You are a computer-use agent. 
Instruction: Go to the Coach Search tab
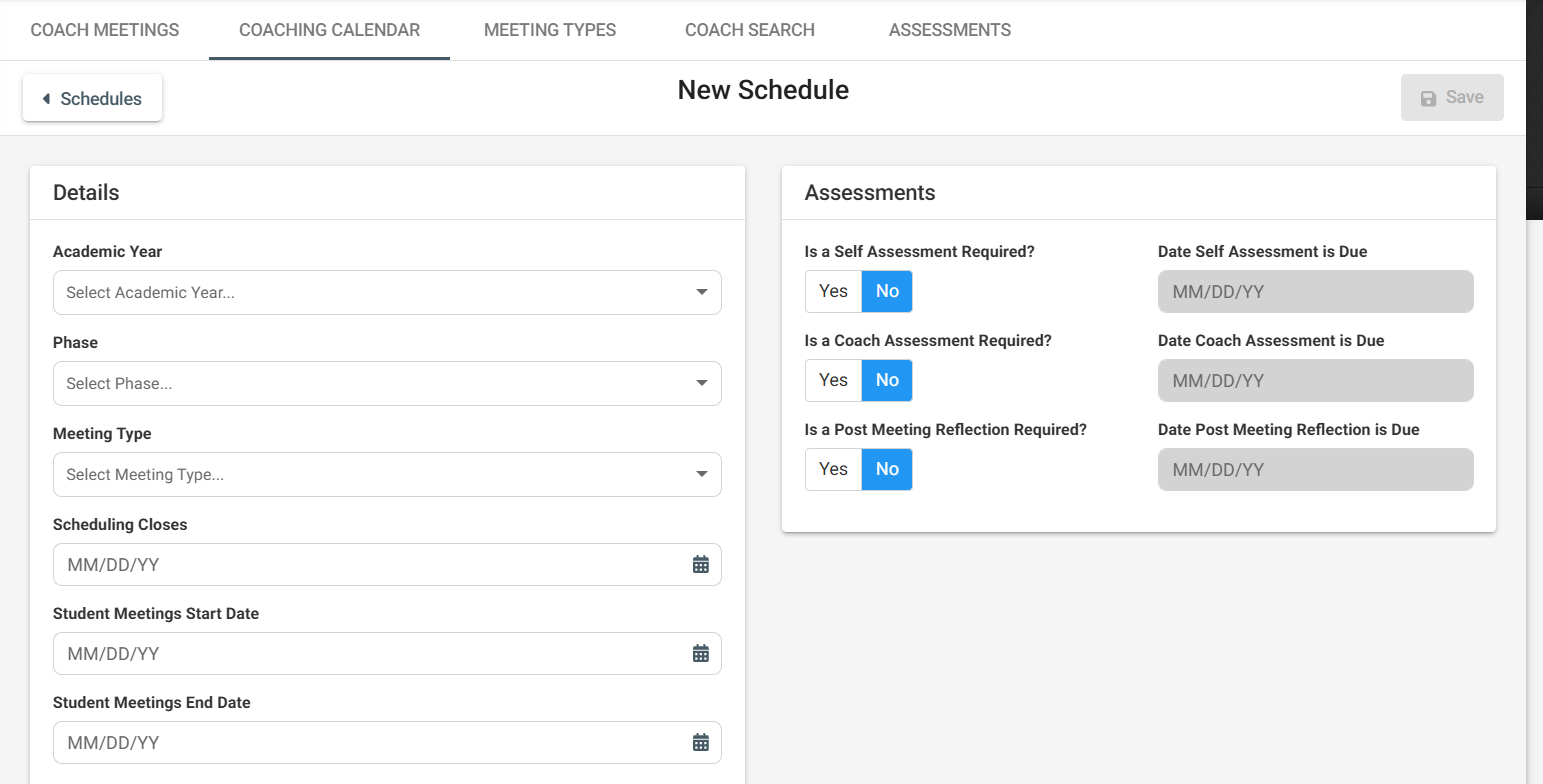point(750,30)
